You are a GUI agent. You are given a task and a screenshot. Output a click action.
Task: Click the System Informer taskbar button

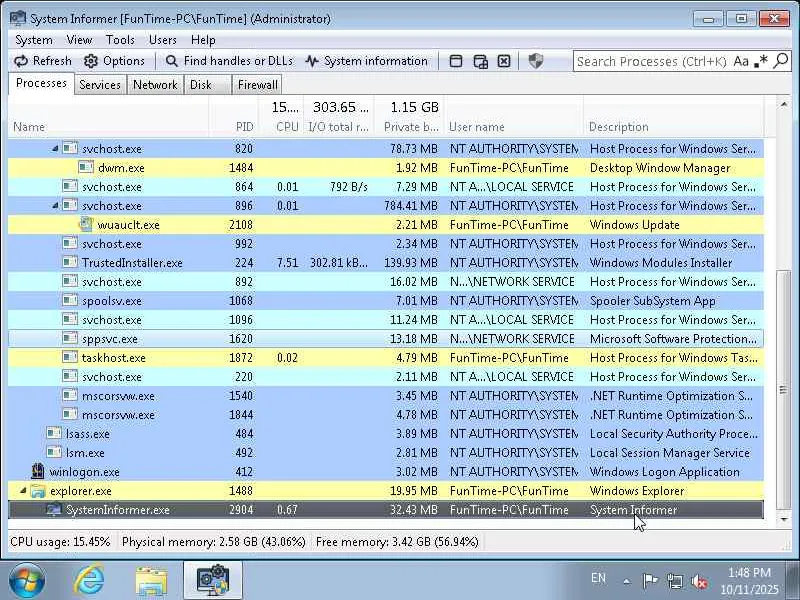click(213, 580)
